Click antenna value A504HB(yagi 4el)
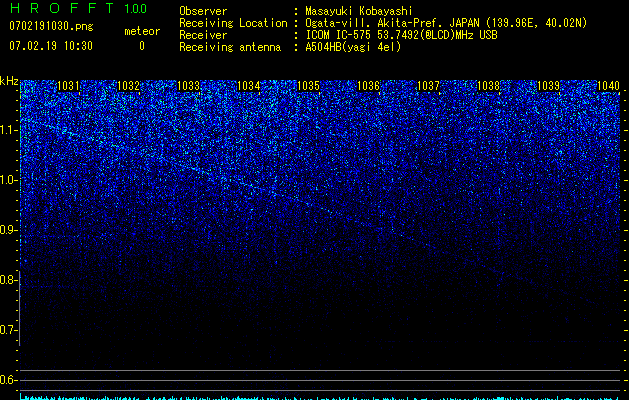 click(x=353, y=47)
